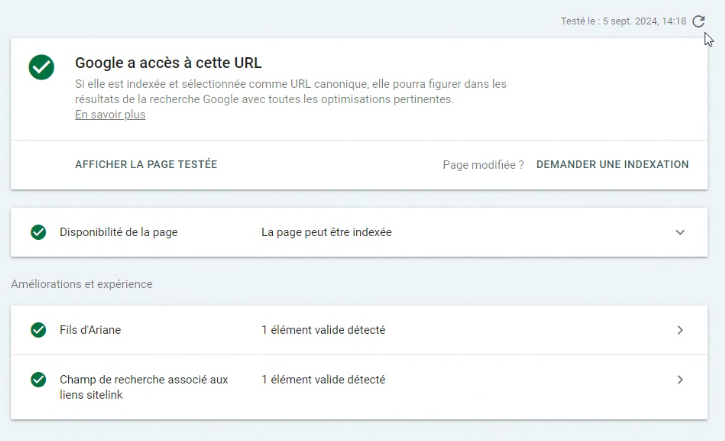Click DEMANDER UNE INDEXATION button

point(612,164)
